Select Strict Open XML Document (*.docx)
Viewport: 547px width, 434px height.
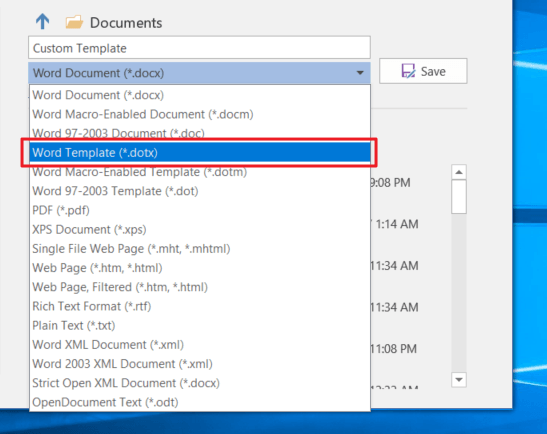pos(200,383)
